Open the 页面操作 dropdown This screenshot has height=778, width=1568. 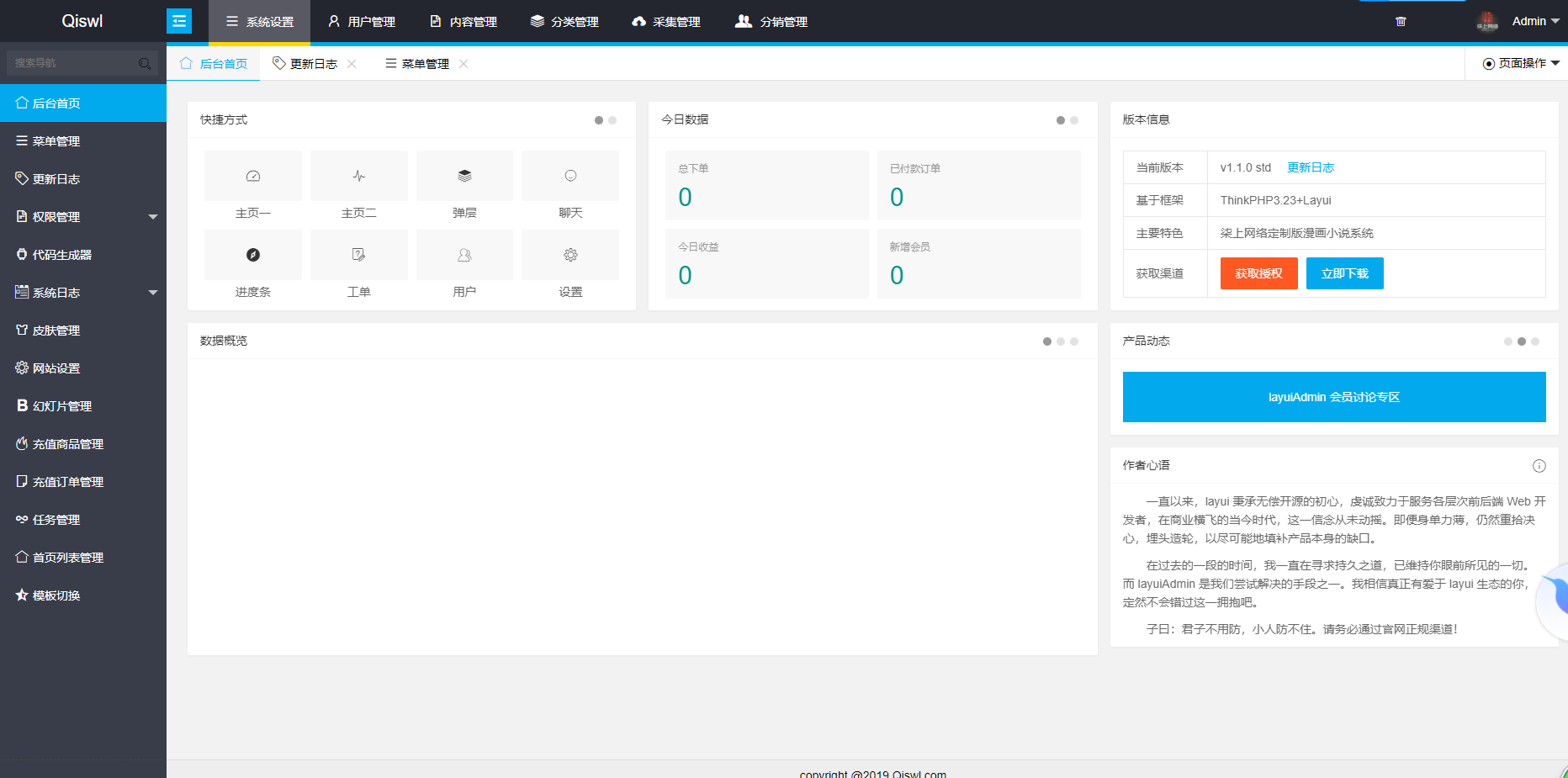point(1519,63)
